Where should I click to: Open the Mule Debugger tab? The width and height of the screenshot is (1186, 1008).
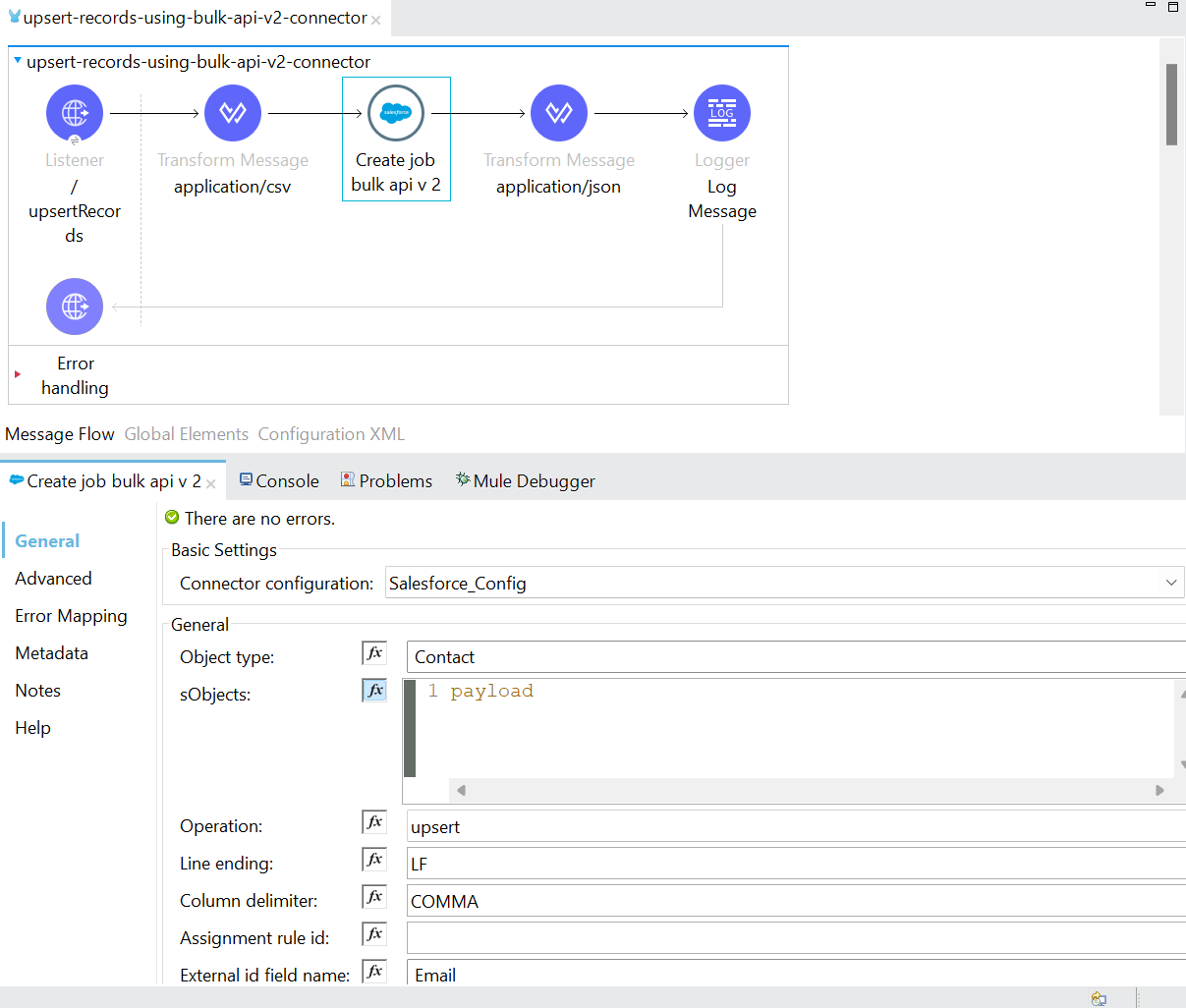[526, 480]
